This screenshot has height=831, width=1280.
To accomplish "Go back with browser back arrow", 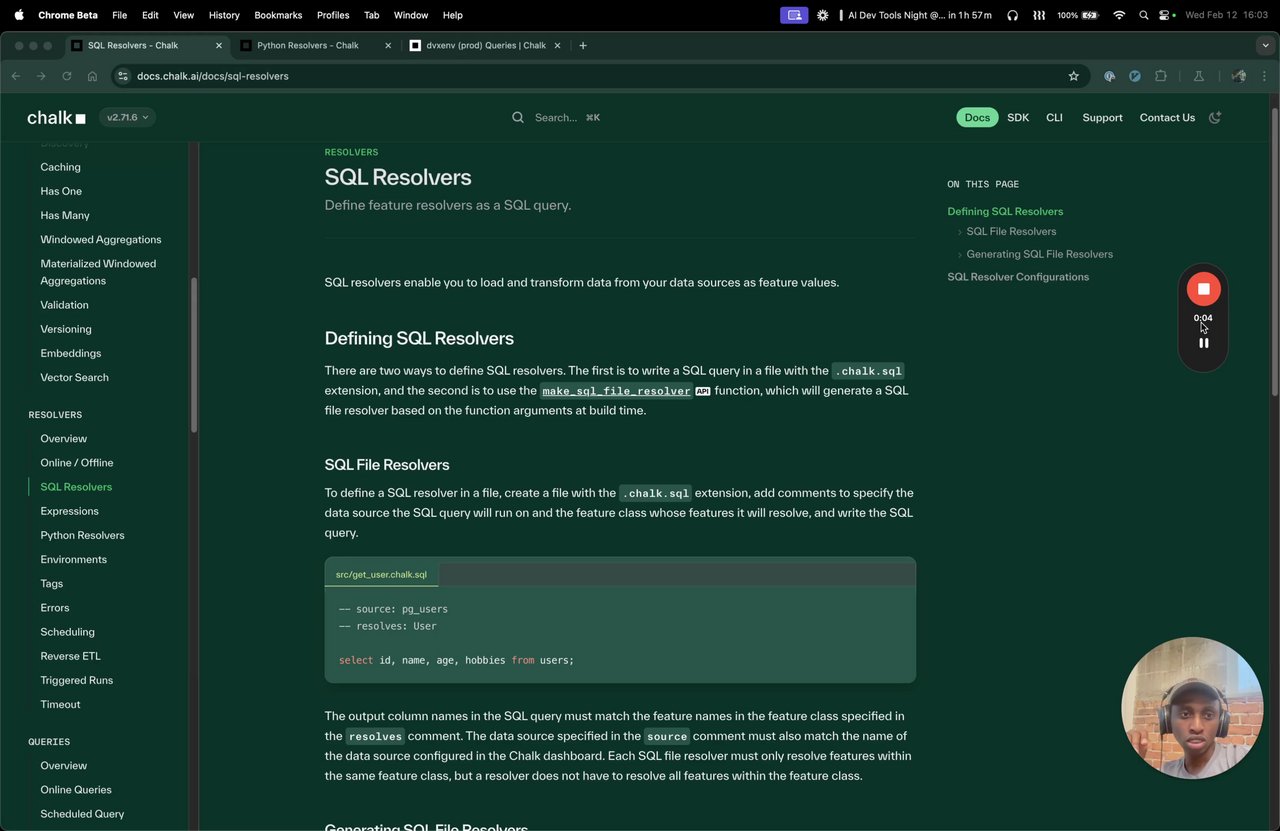I will tap(15, 76).
